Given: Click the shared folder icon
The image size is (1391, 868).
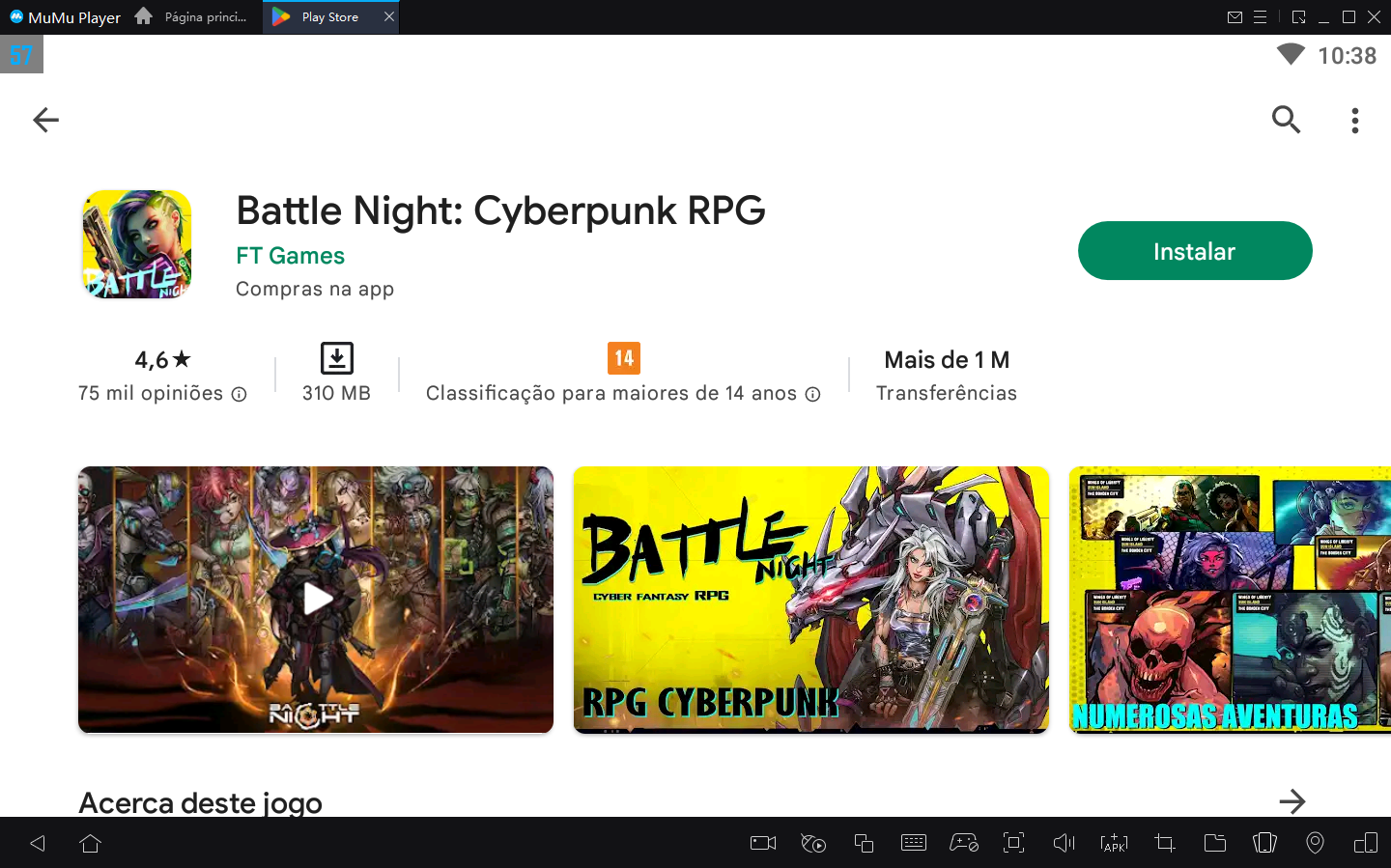Looking at the screenshot, I should (x=1214, y=843).
